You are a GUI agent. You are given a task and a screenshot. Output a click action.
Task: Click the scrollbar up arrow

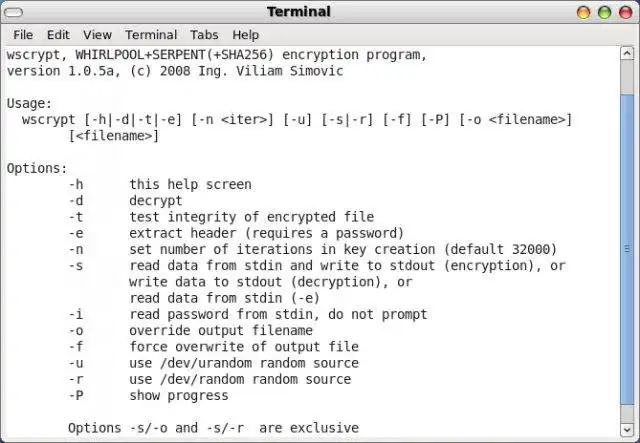[x=631, y=52]
